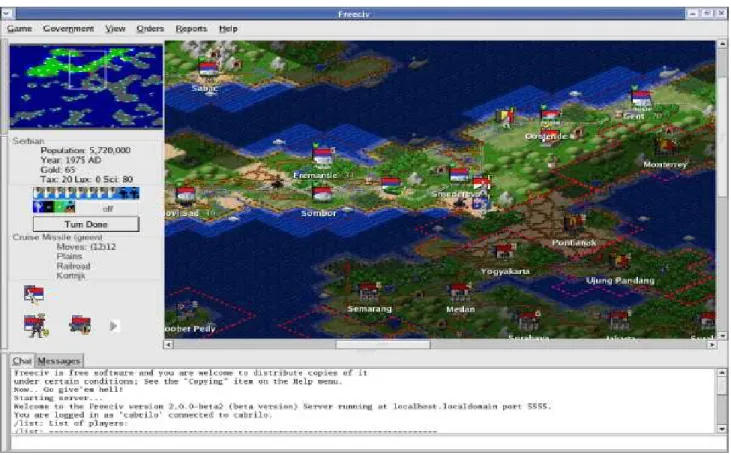The width and height of the screenshot is (731, 455).
Task: Open the Reports menu
Action: click(191, 29)
